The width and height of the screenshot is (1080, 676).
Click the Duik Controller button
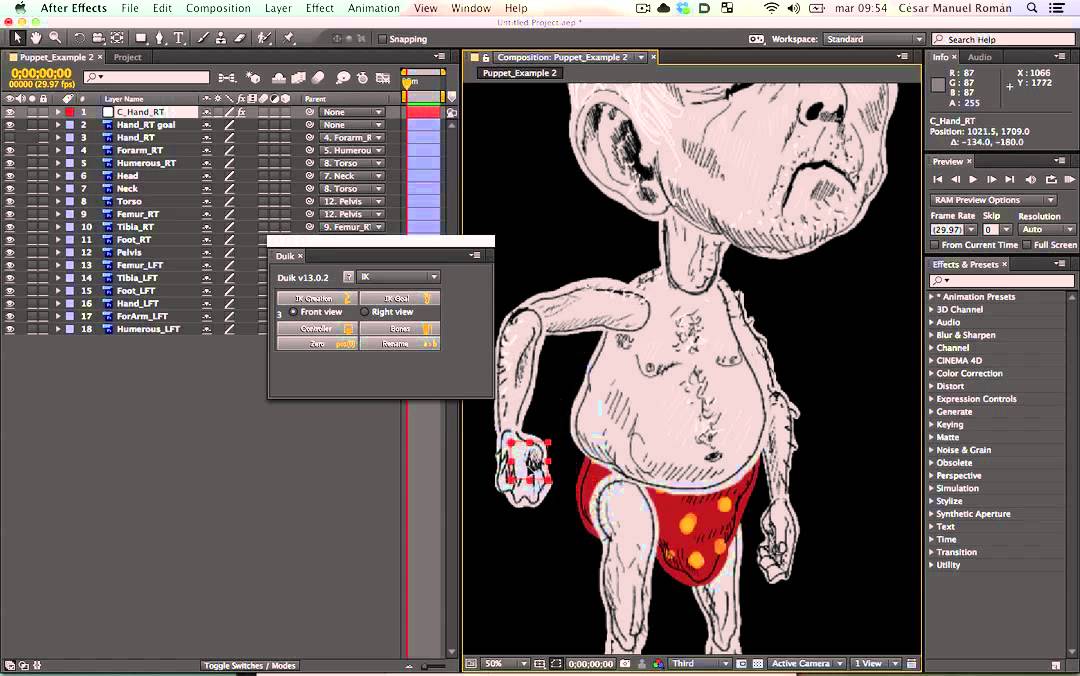318,329
